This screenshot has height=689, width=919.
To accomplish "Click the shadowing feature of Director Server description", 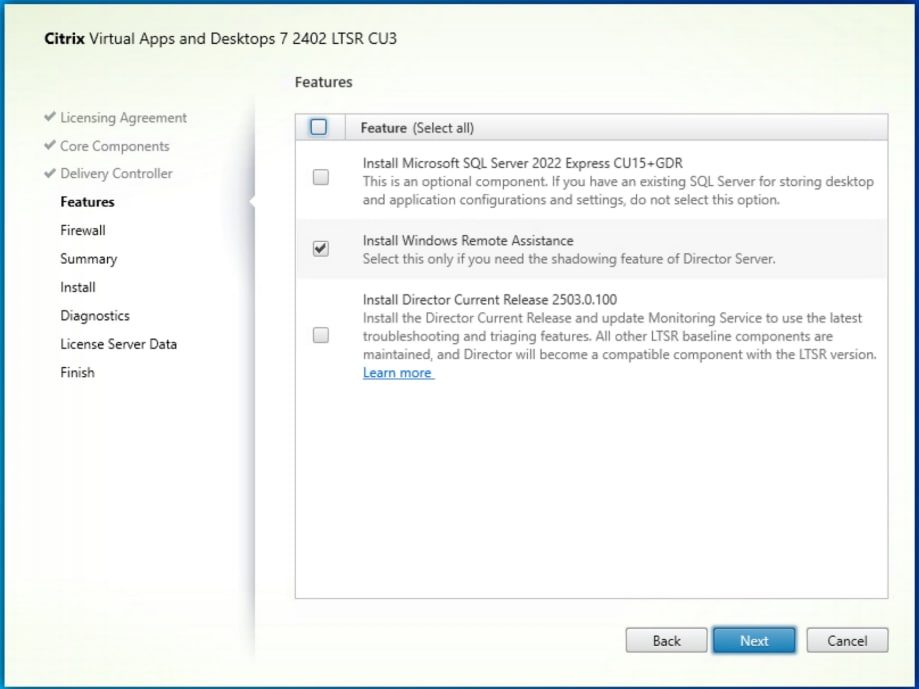I will tap(569, 259).
